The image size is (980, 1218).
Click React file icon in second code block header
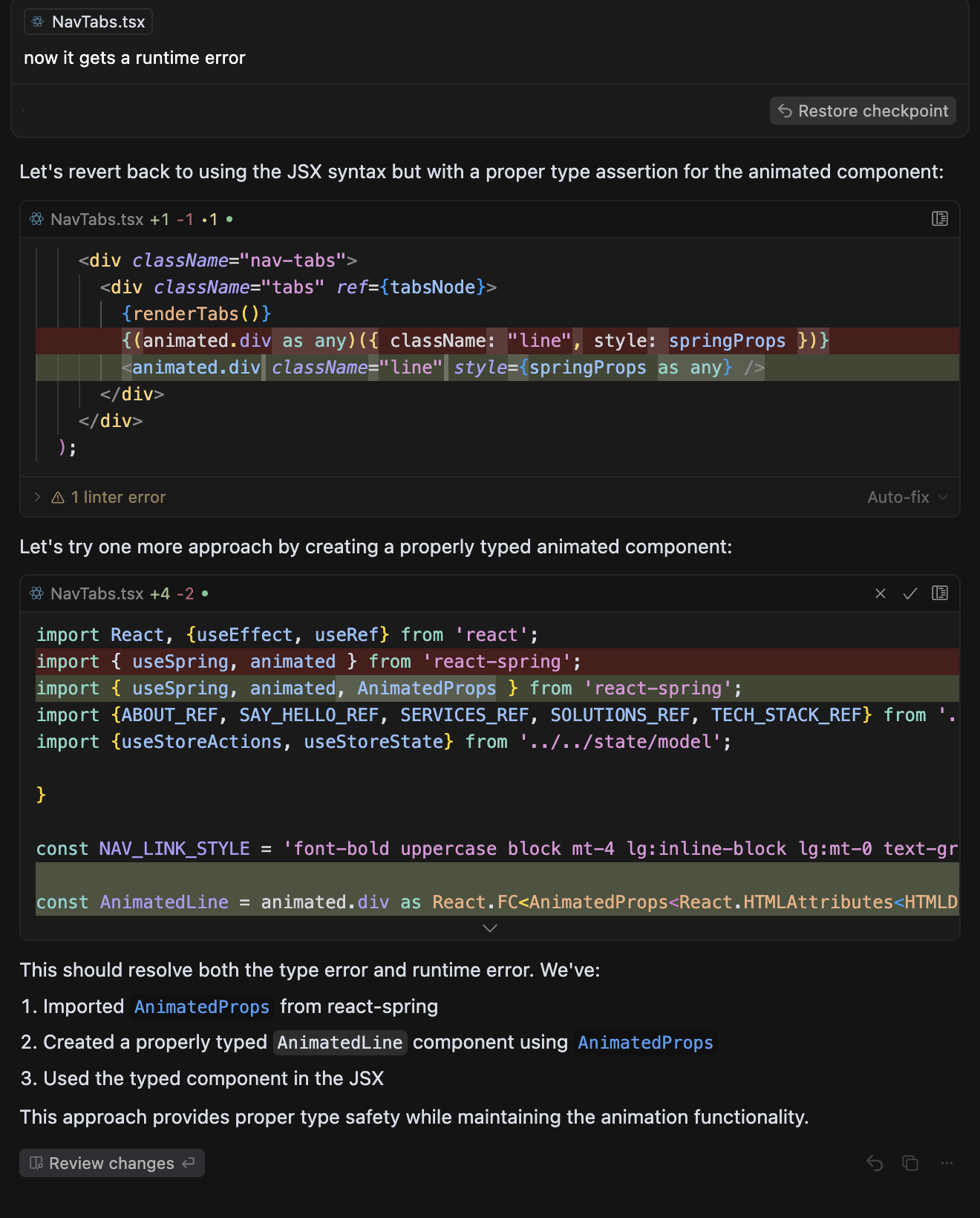click(x=36, y=593)
